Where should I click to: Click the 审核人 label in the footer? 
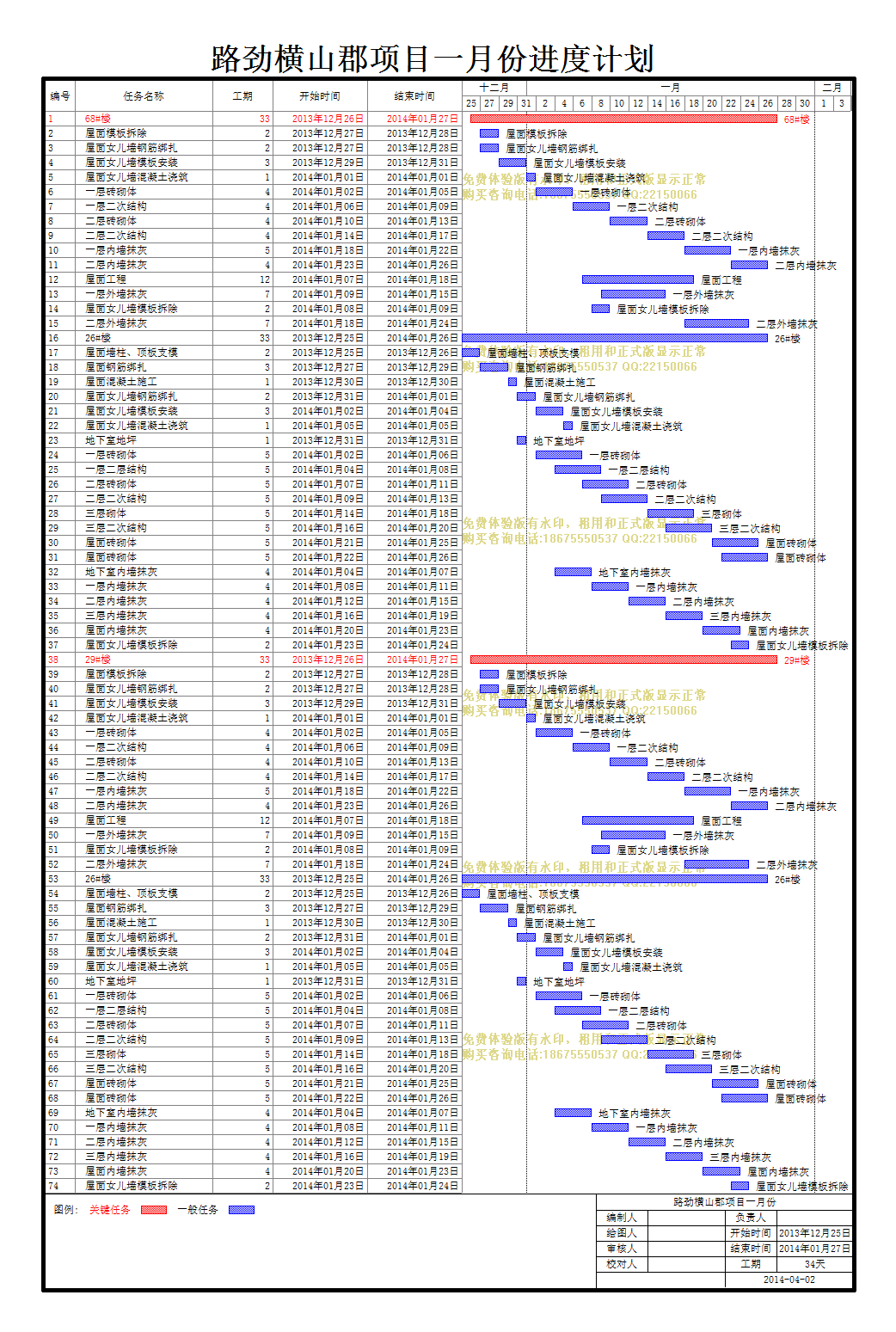pyautogui.click(x=622, y=1249)
